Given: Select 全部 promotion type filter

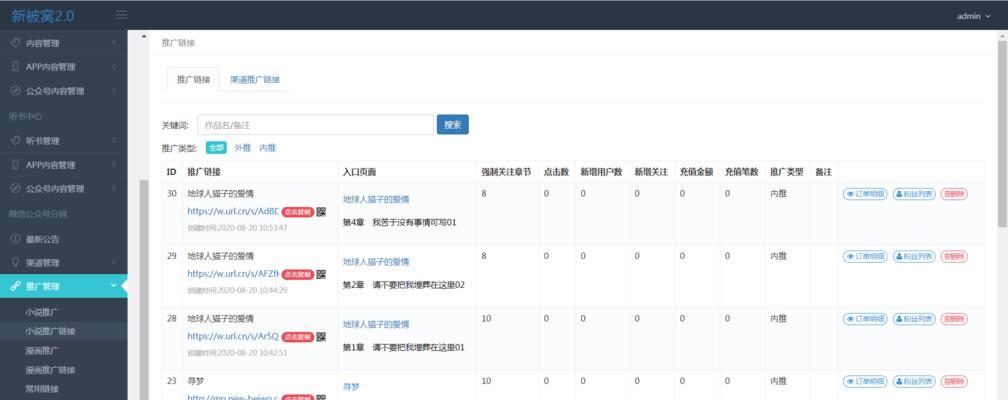Looking at the screenshot, I should tap(216, 147).
